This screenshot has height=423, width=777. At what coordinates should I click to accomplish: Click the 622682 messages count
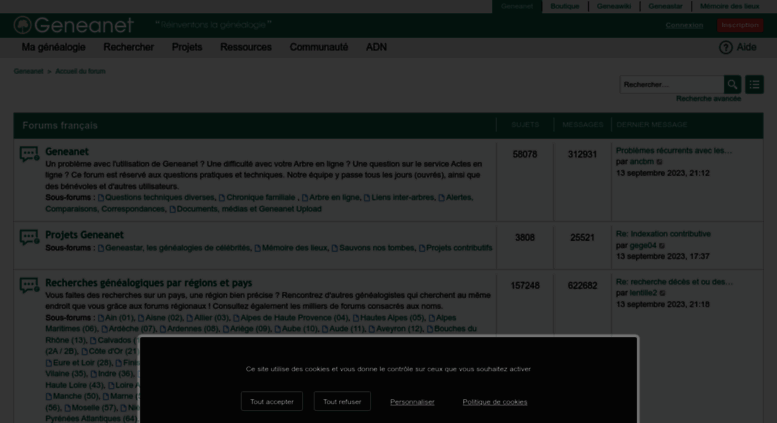click(x=582, y=286)
